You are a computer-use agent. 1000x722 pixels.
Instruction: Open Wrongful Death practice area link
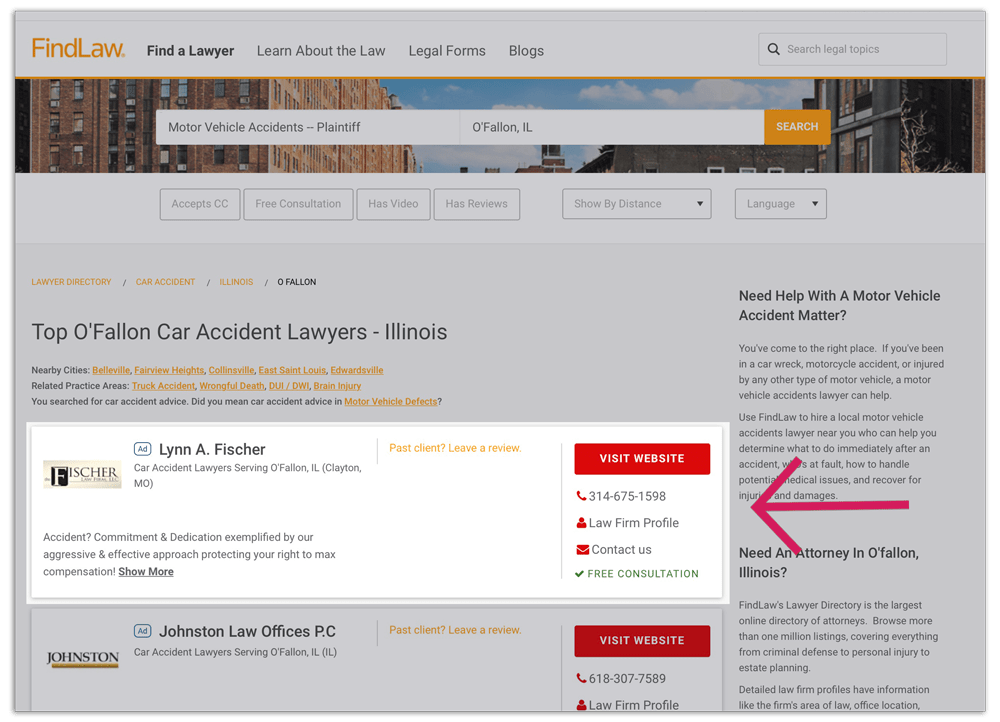232,386
